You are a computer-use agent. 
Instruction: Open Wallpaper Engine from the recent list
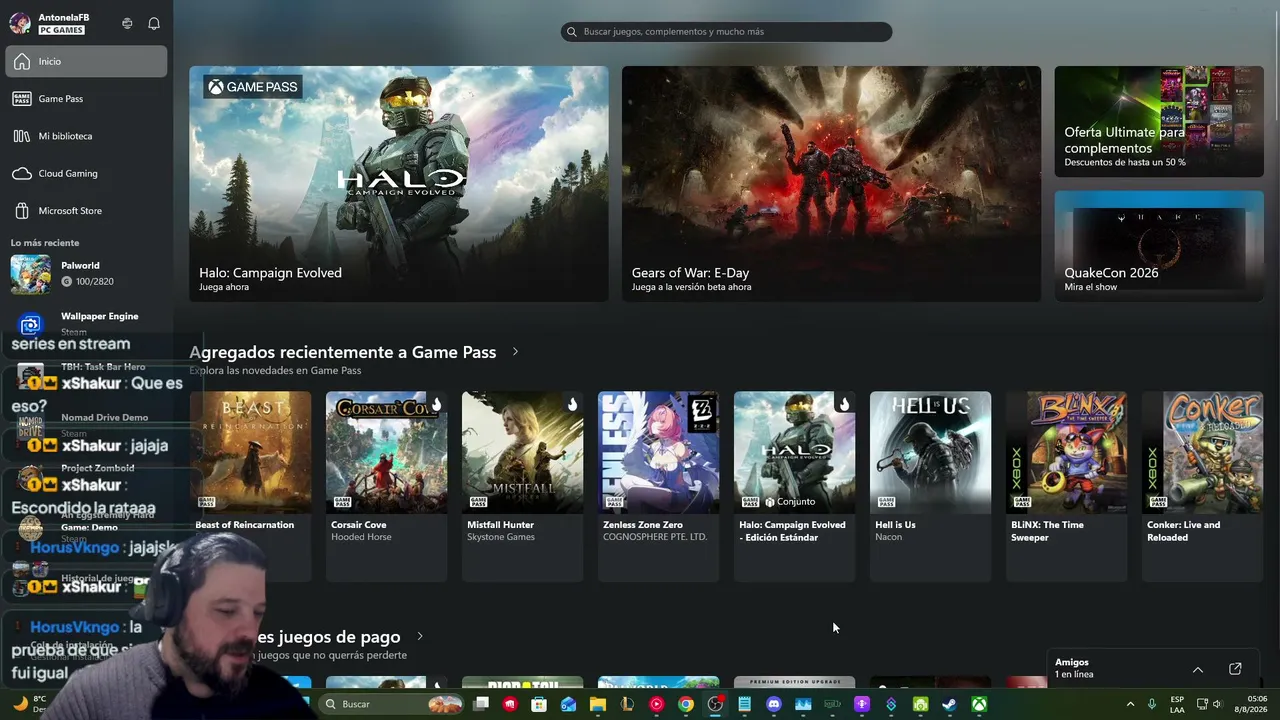[x=86, y=323]
